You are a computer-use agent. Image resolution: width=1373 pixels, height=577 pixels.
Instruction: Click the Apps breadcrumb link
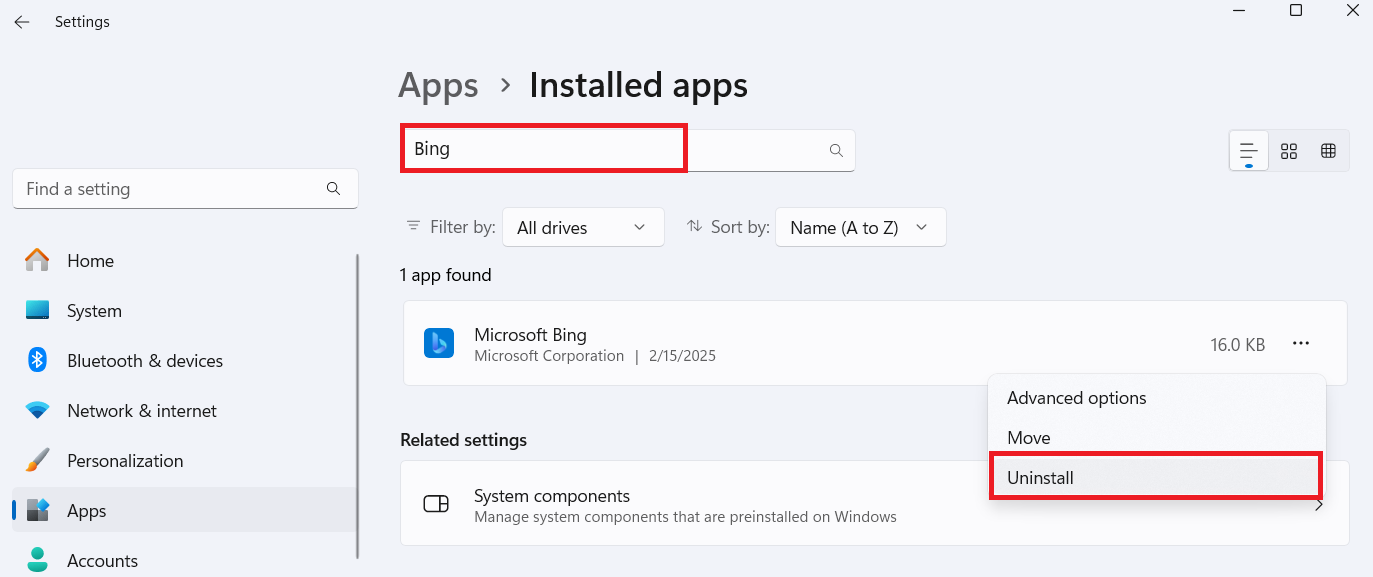(x=438, y=86)
